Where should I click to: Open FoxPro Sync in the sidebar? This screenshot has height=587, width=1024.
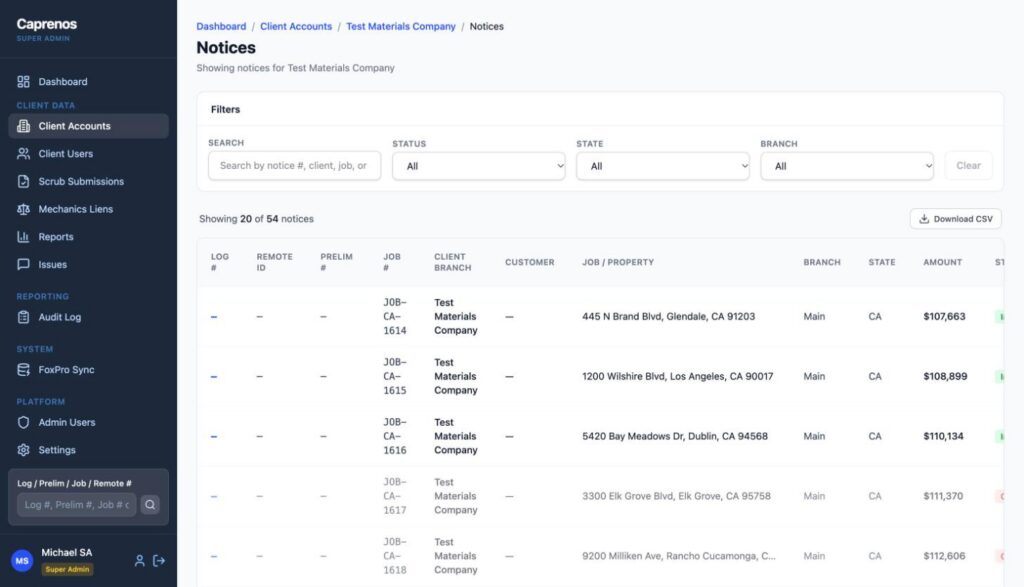tap(89, 370)
